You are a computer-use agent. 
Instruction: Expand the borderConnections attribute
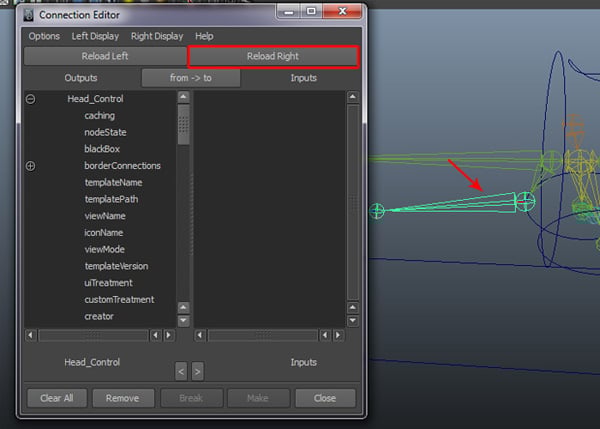(x=30, y=166)
